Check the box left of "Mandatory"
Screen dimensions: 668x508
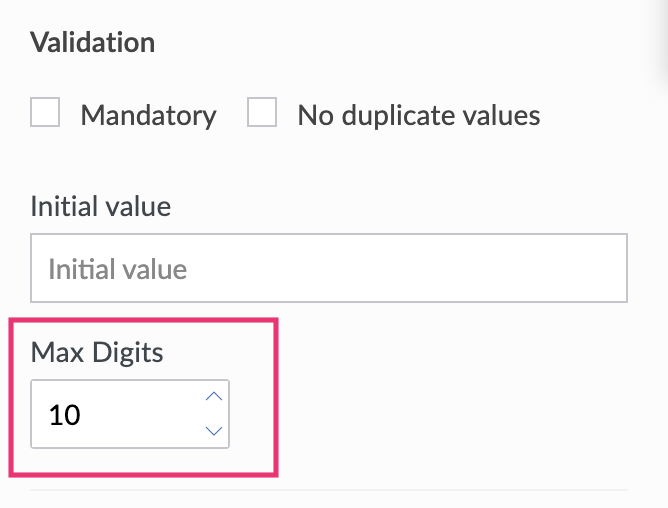45,113
